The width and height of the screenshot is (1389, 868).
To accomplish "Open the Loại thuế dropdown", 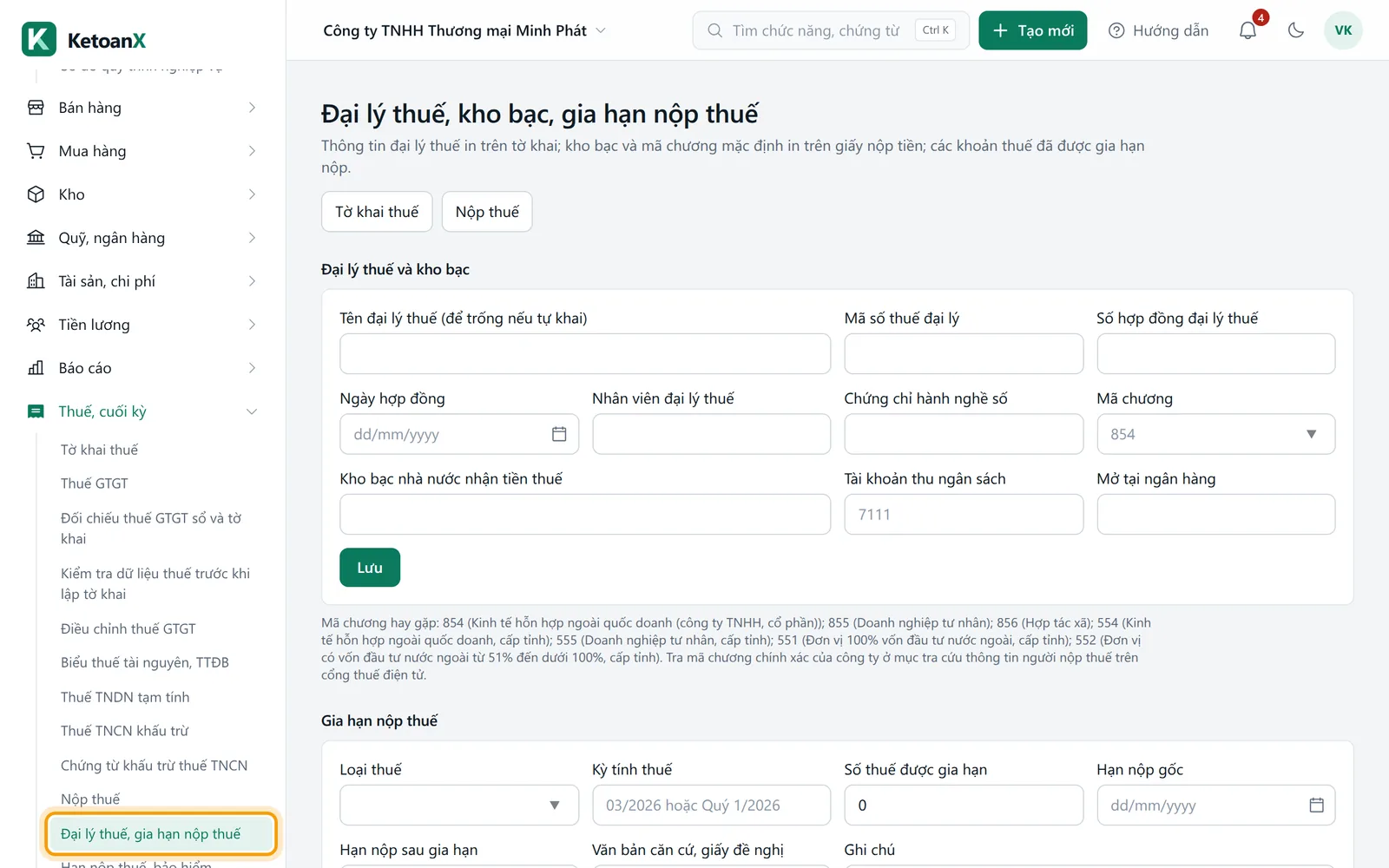I will tap(459, 806).
